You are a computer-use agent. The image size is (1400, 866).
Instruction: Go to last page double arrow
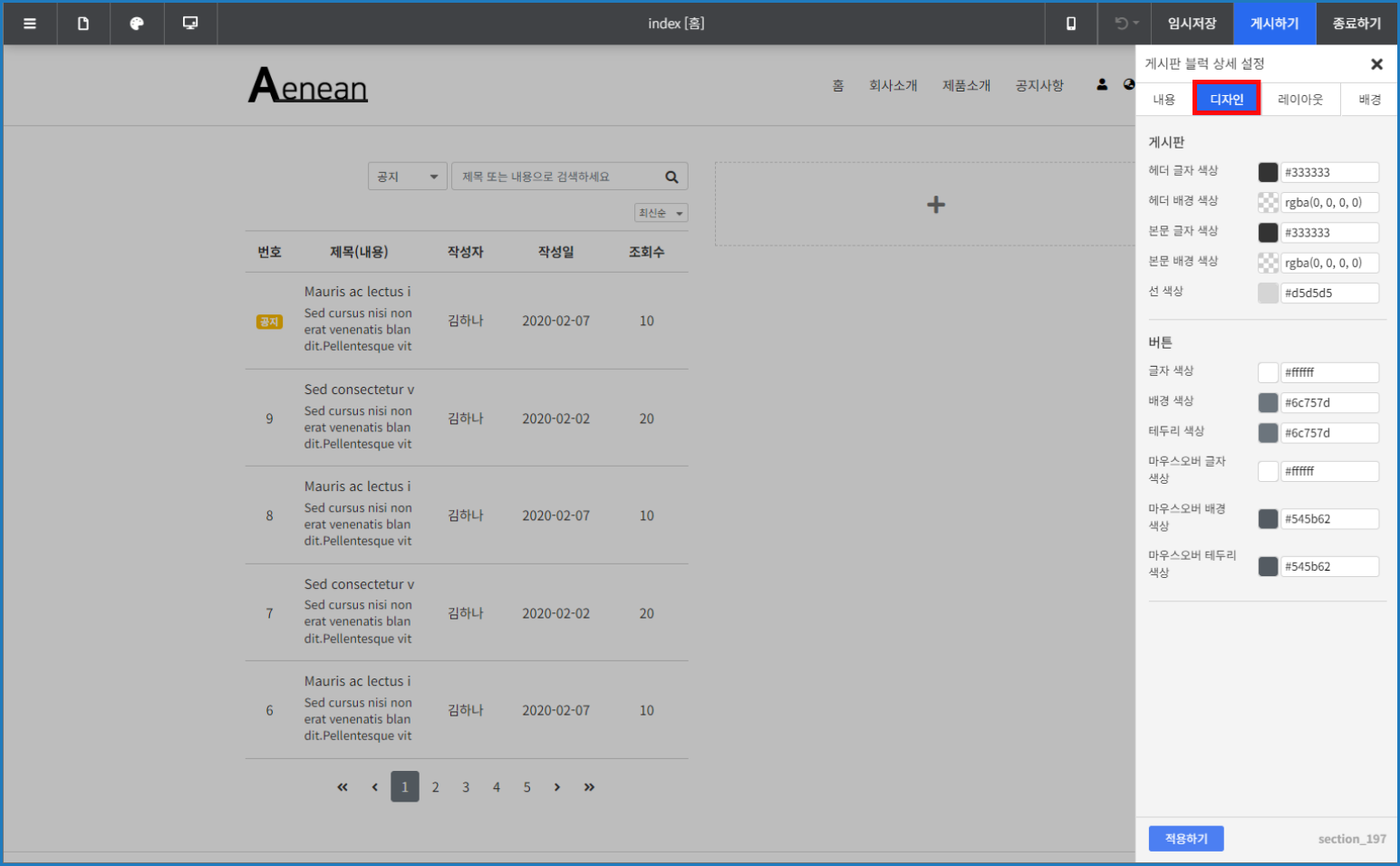(589, 787)
